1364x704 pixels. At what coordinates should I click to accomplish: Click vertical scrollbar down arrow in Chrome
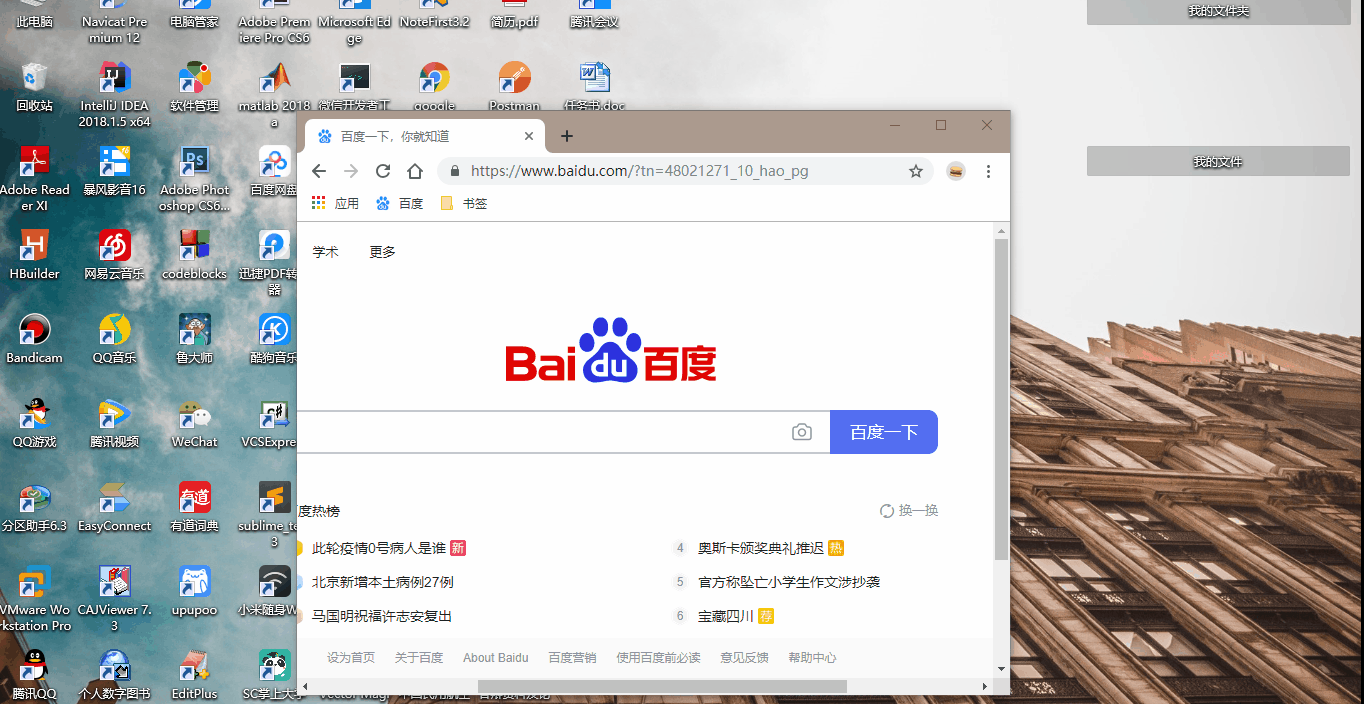(x=1001, y=669)
